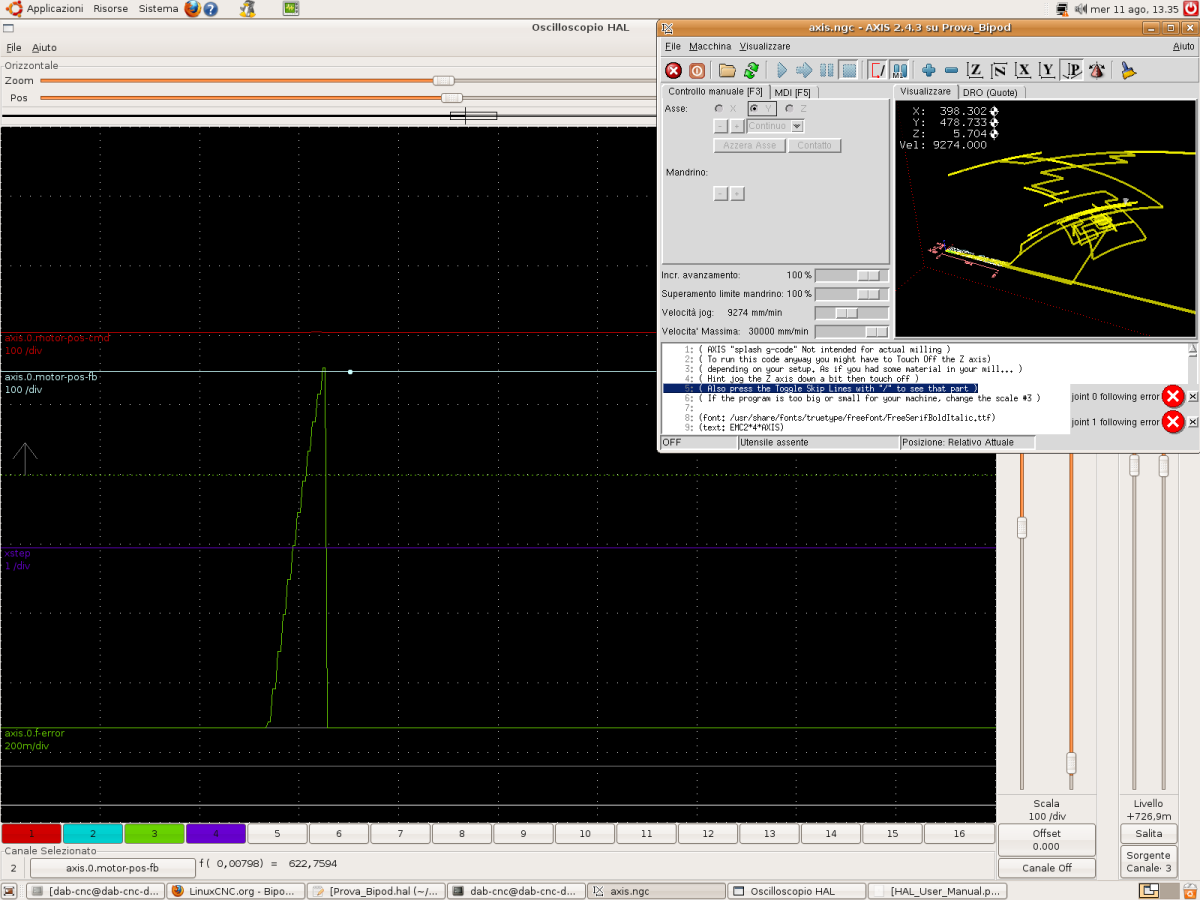Toggle skip lines with slash icon
This screenshot has height=900, width=1200.
point(877,70)
